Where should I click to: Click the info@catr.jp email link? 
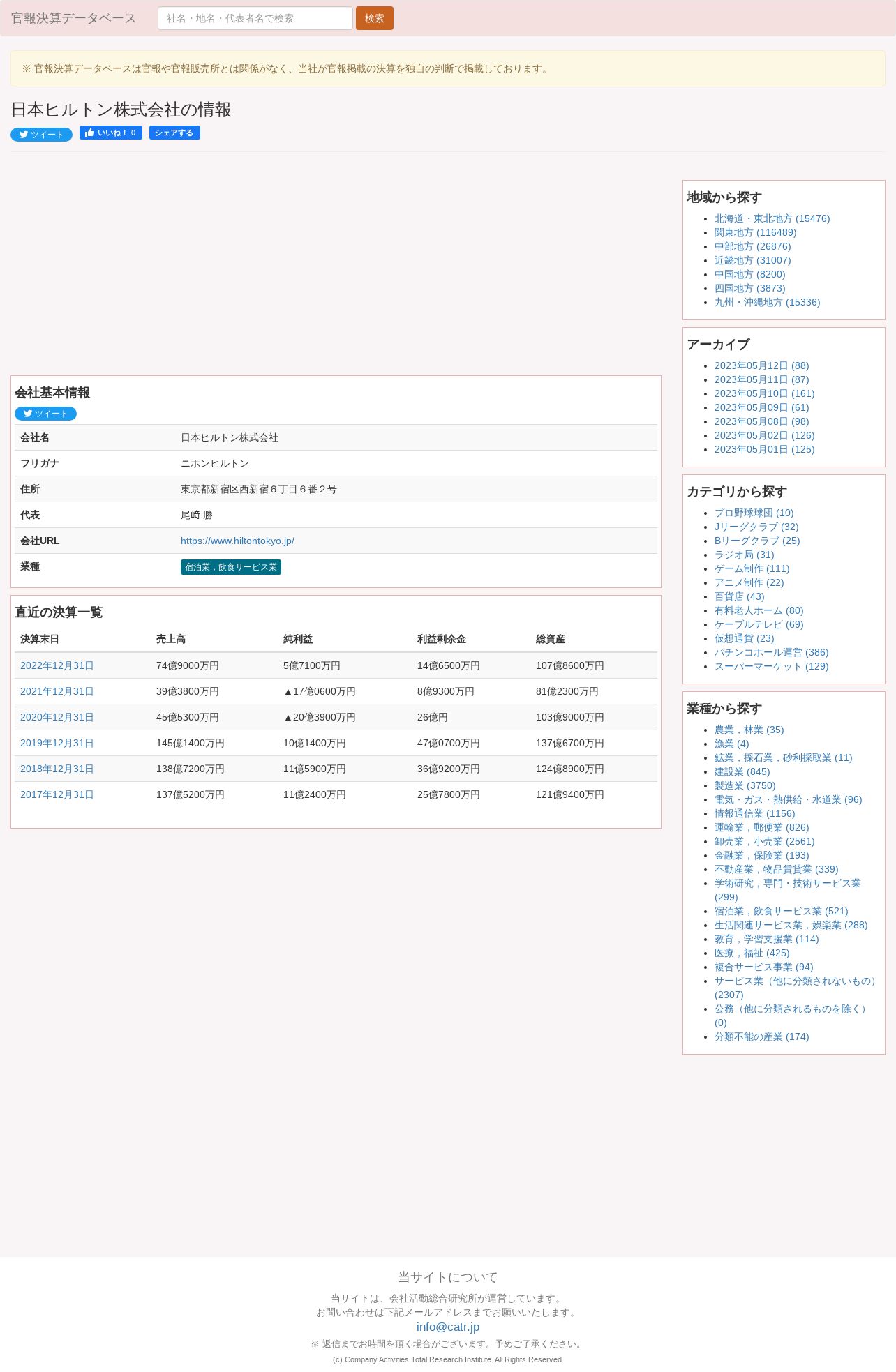pyautogui.click(x=448, y=1327)
